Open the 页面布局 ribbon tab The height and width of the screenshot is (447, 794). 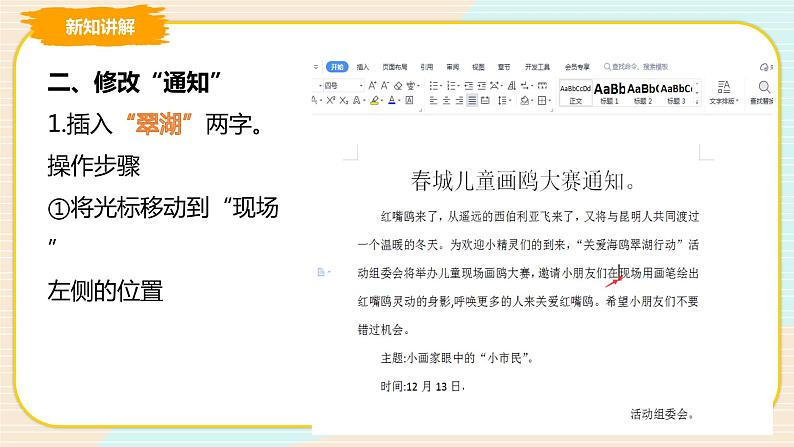(394, 67)
